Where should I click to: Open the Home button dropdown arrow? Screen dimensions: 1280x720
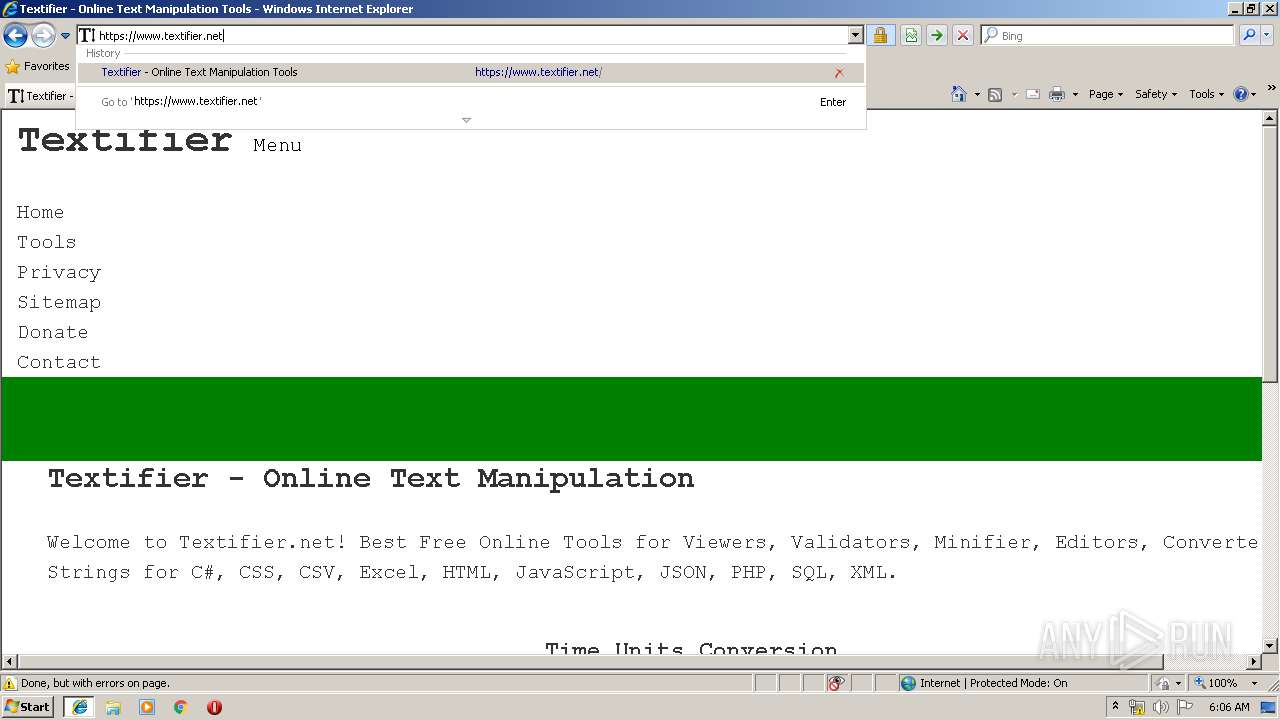977,94
